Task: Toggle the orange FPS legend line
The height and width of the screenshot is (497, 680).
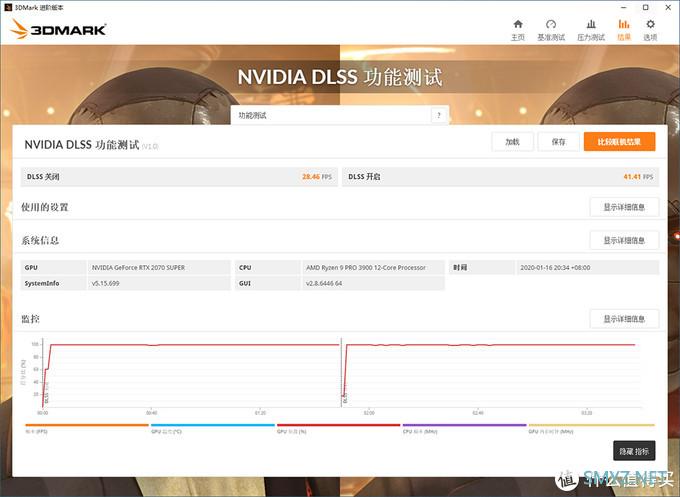Action: (x=87, y=428)
